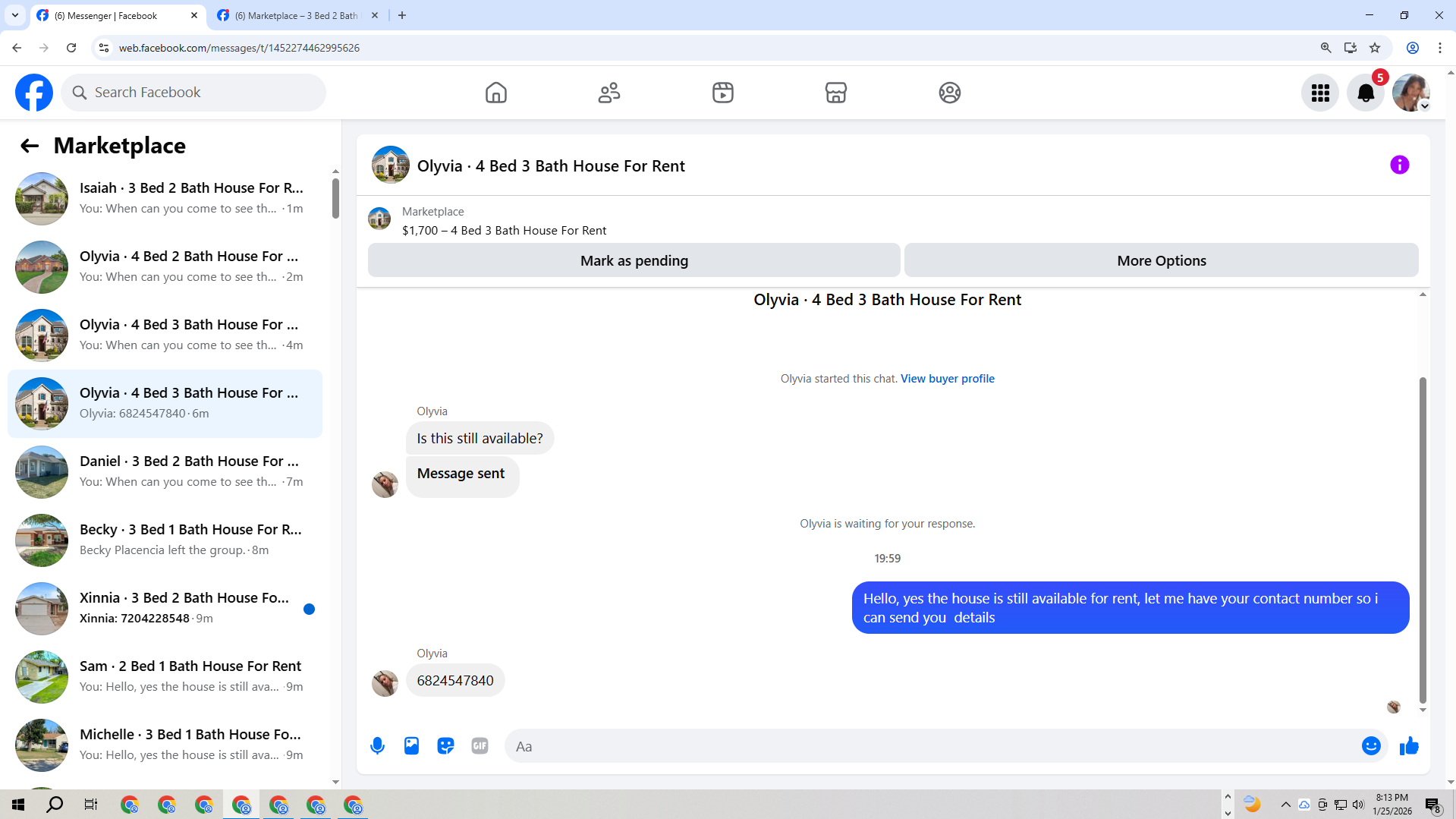Open Windows taskbar search
Viewport: 1456px width, 819px height.
coord(55,805)
